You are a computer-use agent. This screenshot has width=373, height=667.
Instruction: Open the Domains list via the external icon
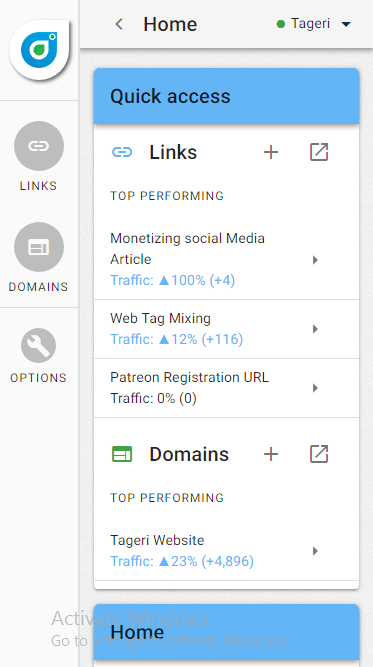(x=319, y=454)
